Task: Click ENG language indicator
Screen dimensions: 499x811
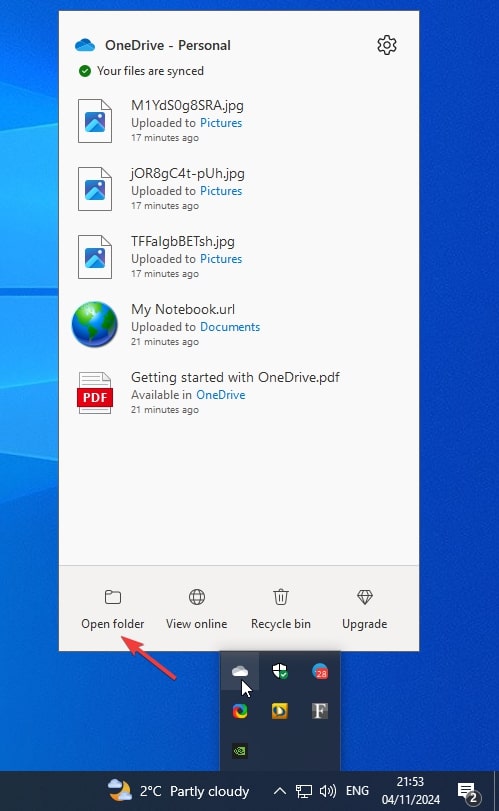Action: click(x=357, y=791)
